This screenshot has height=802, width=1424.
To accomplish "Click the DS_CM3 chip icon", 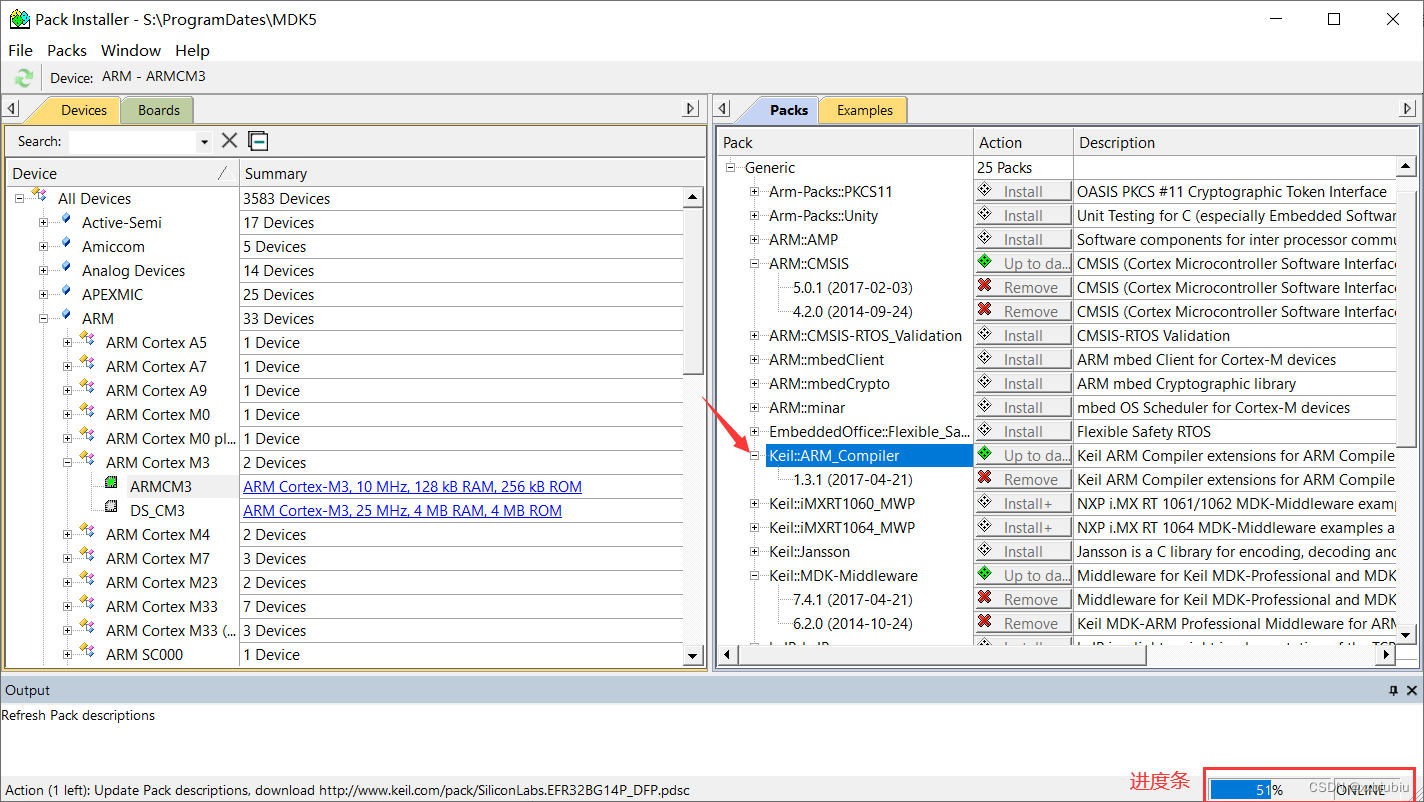I will (111, 509).
